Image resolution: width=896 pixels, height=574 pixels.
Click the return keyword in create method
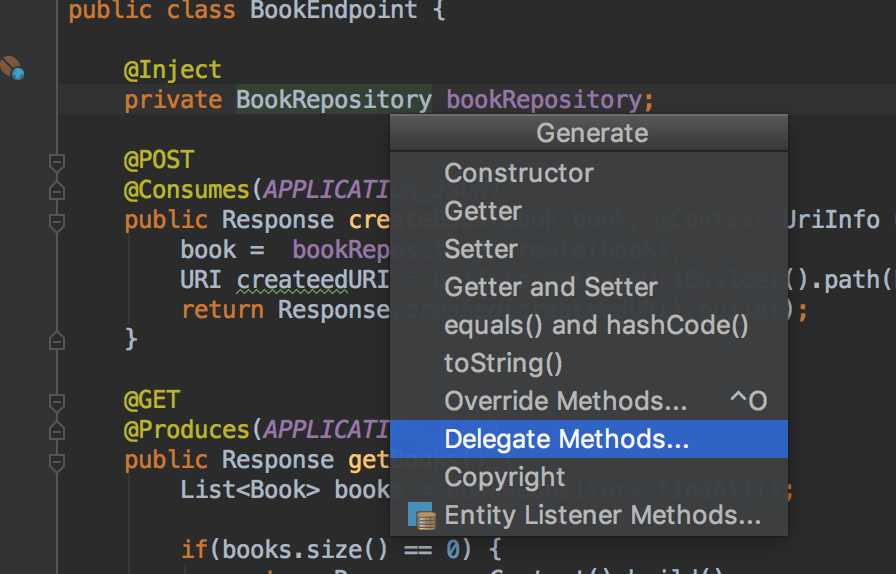(x=222, y=310)
